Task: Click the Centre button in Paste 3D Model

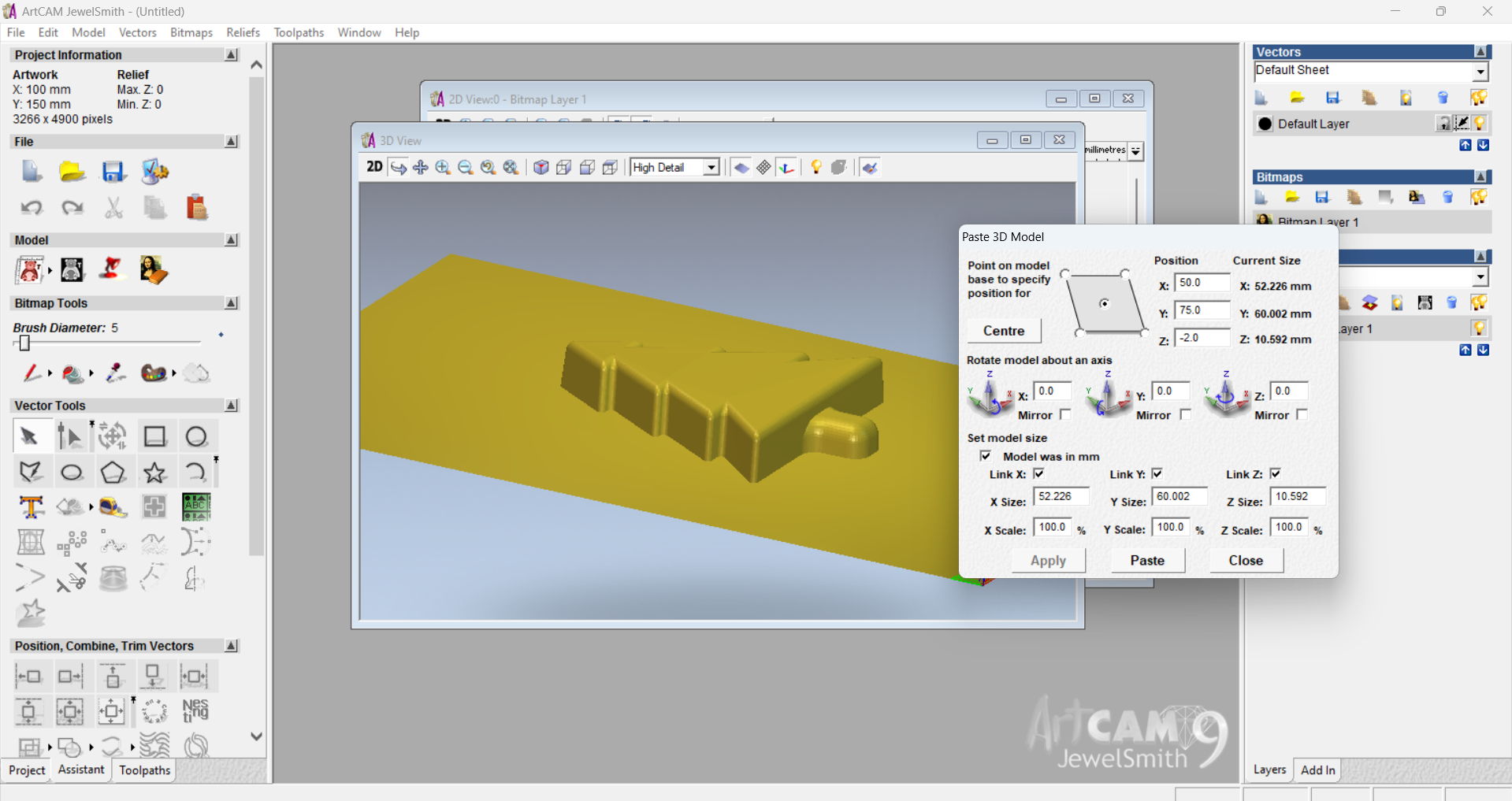Action: [1004, 331]
